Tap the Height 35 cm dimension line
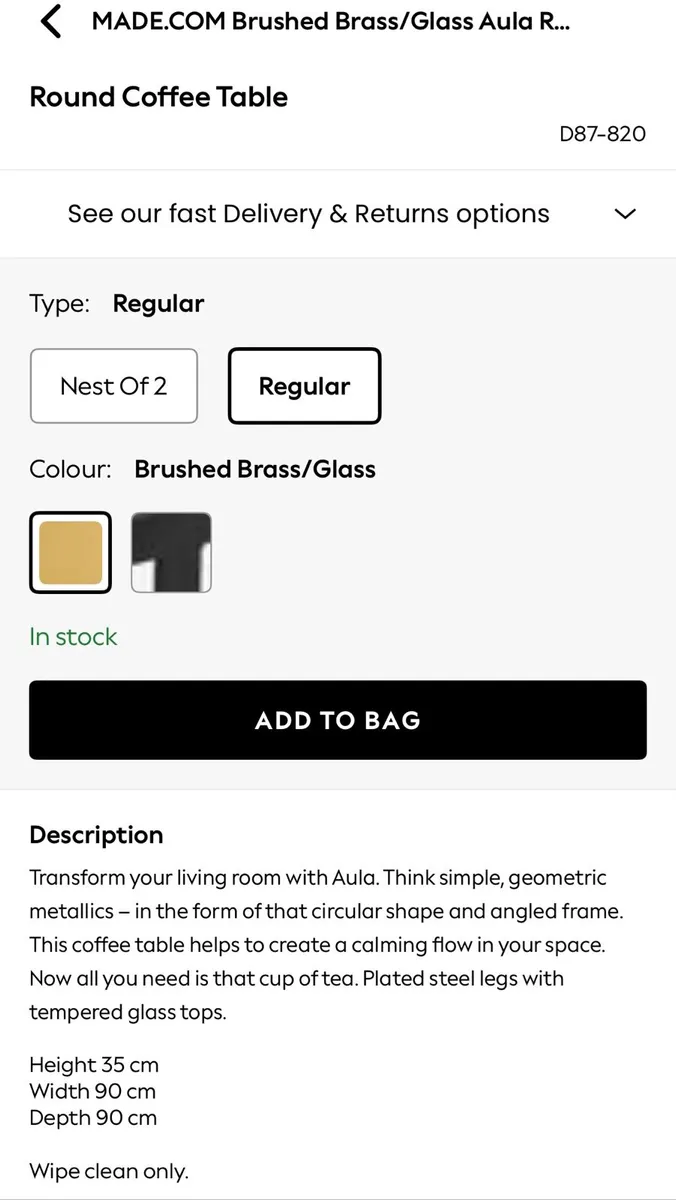This screenshot has width=676, height=1200. [94, 1065]
